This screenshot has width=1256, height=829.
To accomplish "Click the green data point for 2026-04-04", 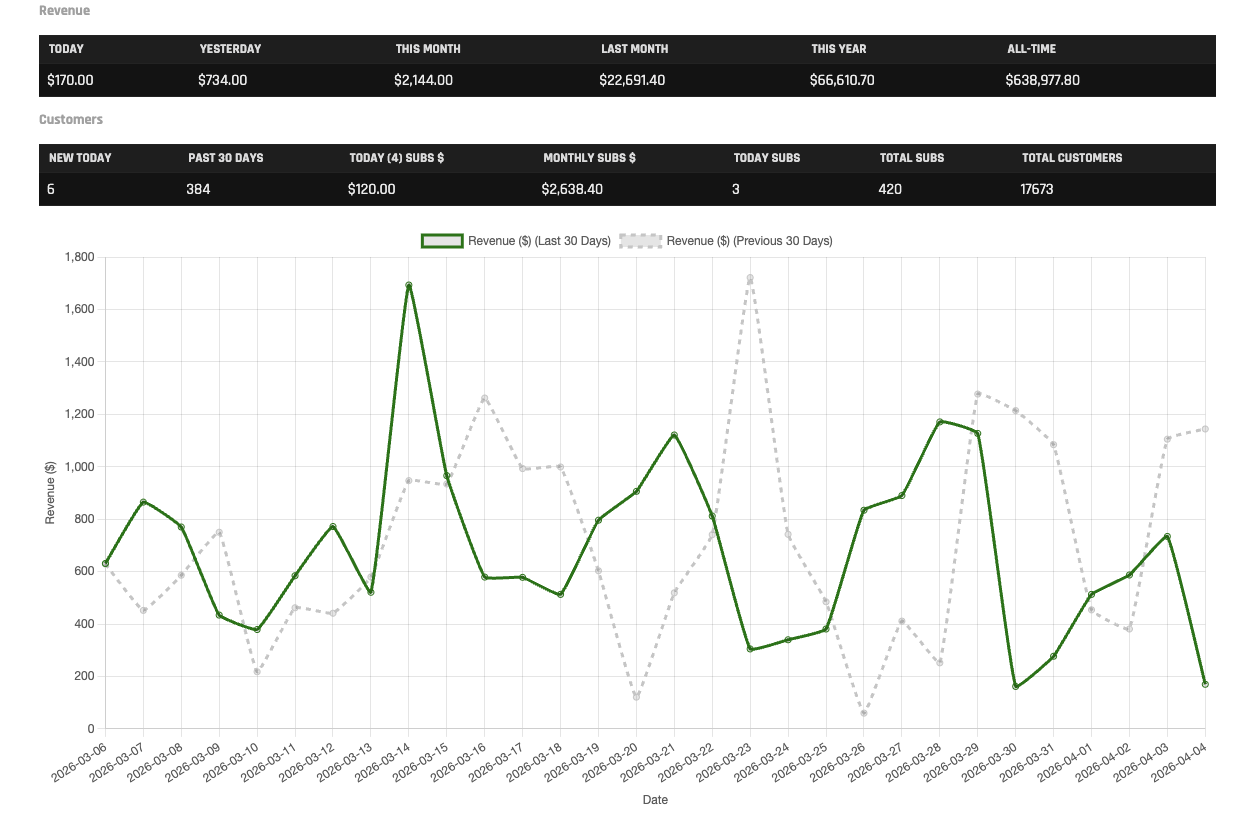I will (1205, 684).
